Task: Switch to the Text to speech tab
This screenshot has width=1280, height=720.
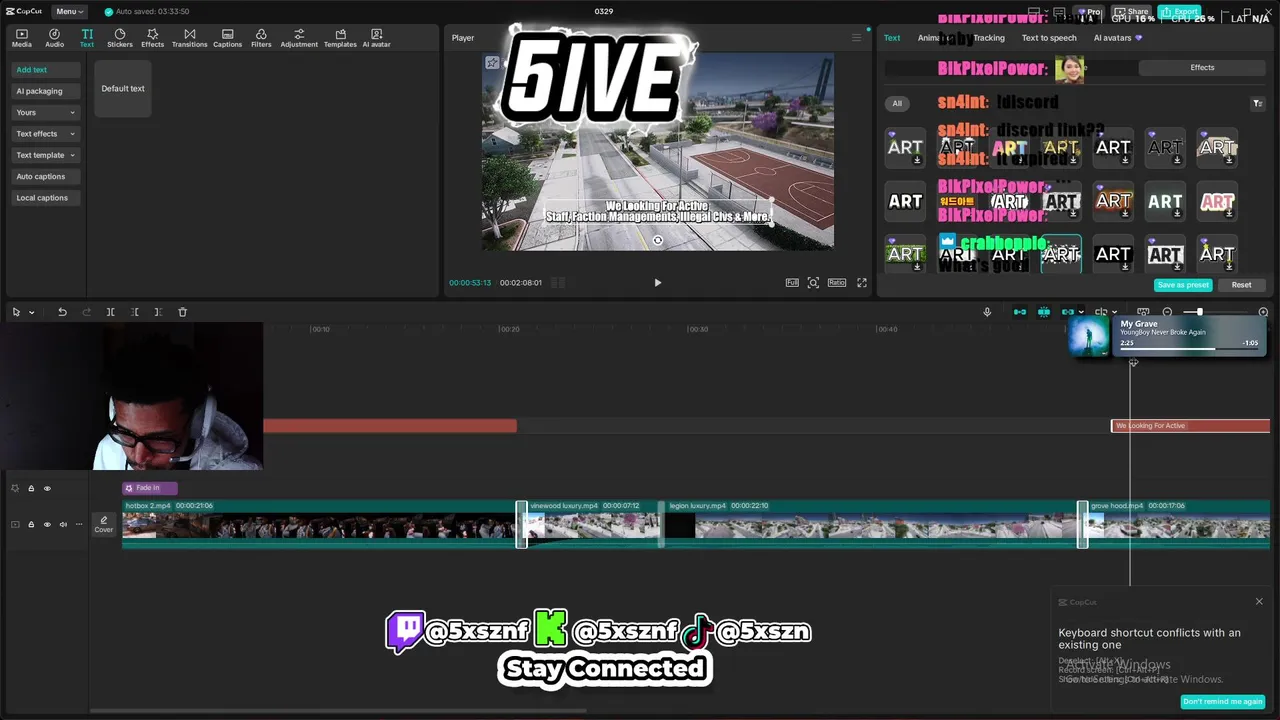Action: (1049, 38)
